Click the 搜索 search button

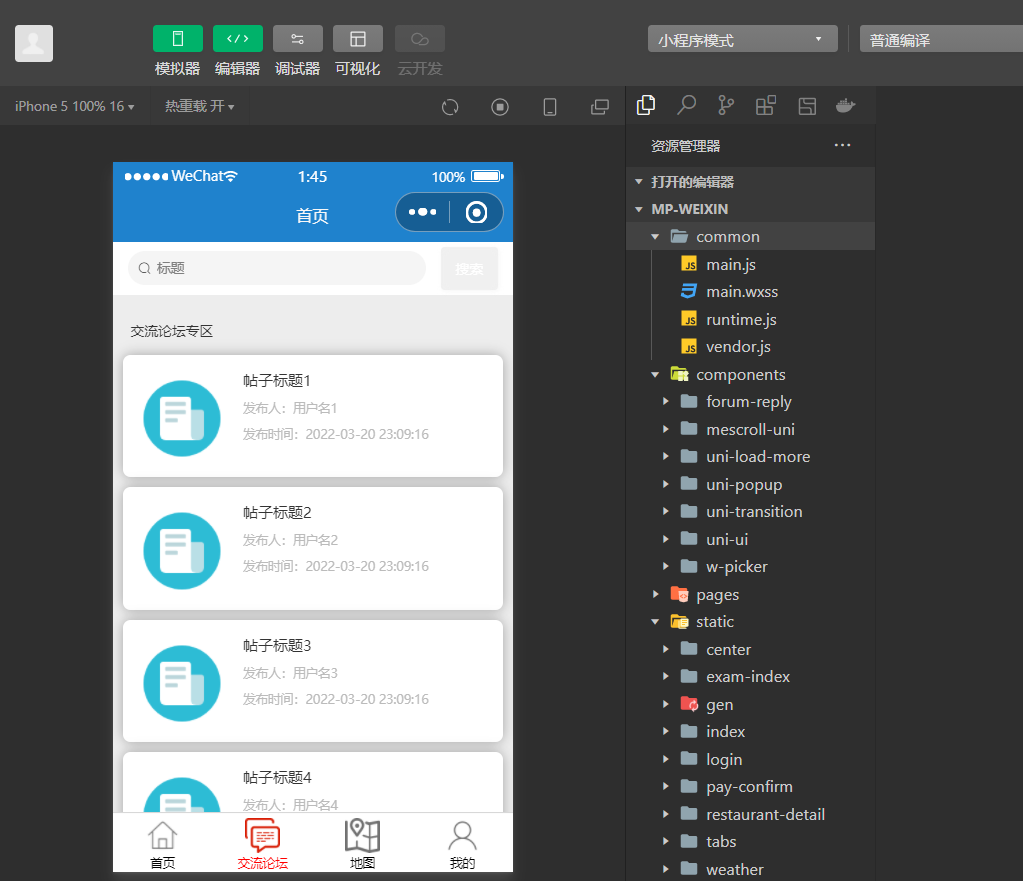pyautogui.click(x=469, y=268)
